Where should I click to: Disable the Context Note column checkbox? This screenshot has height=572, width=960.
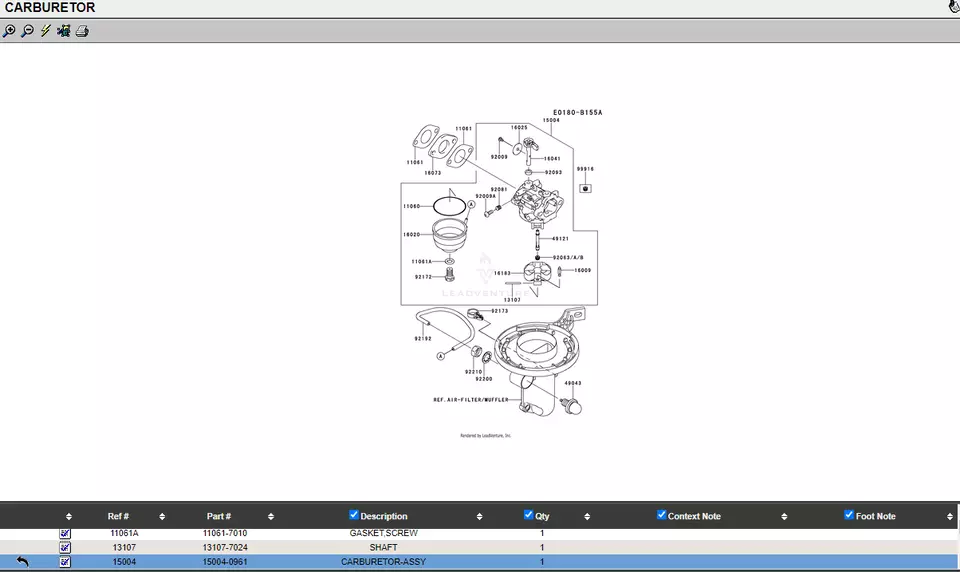tap(661, 515)
